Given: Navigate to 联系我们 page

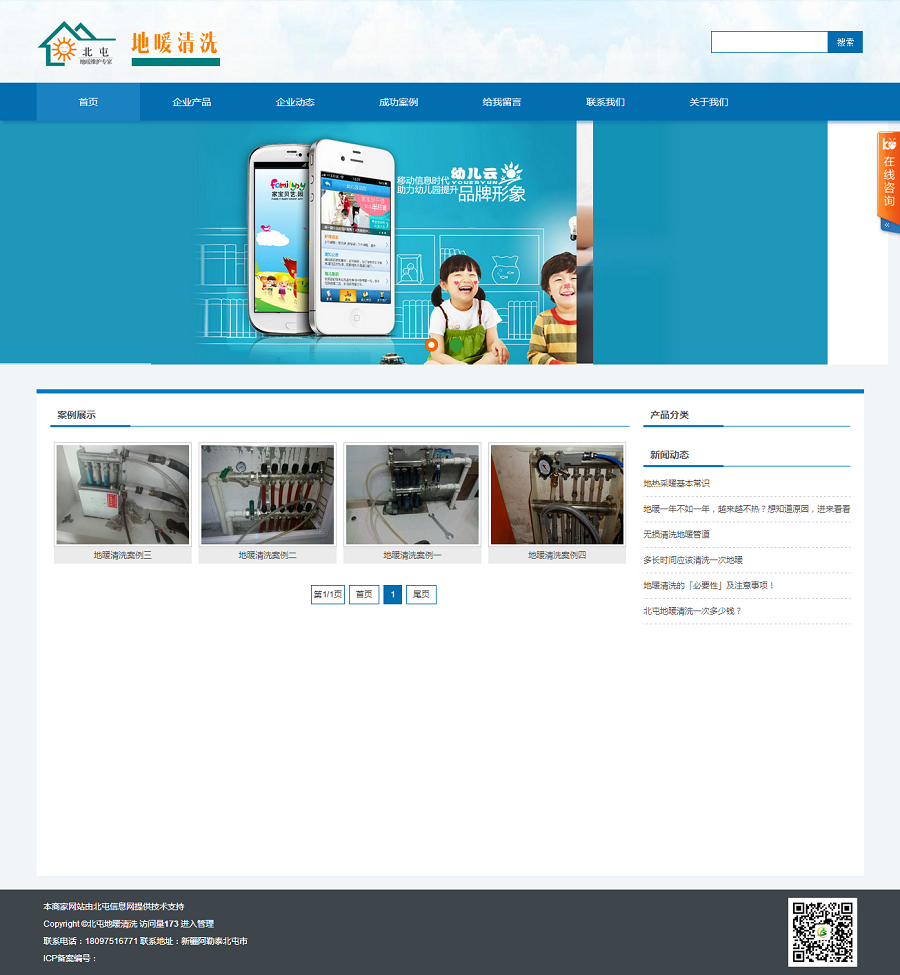Looking at the screenshot, I should click(605, 102).
